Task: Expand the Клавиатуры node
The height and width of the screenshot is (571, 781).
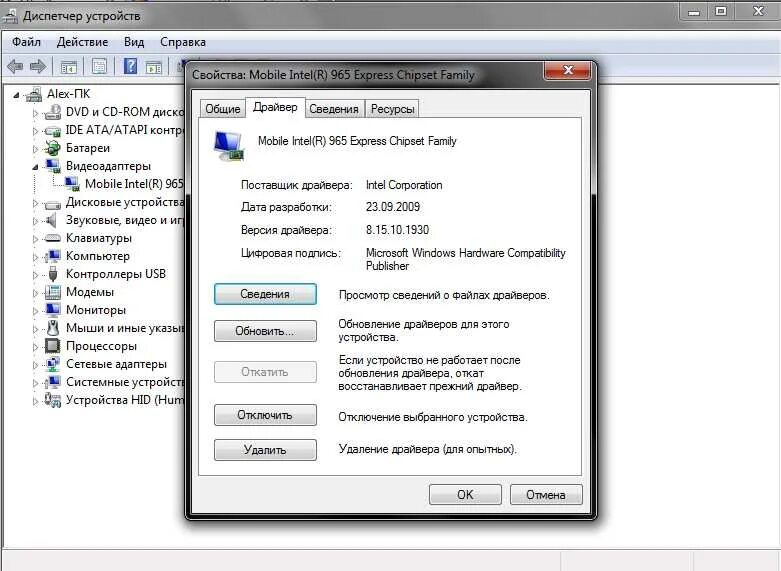Action: (35, 239)
